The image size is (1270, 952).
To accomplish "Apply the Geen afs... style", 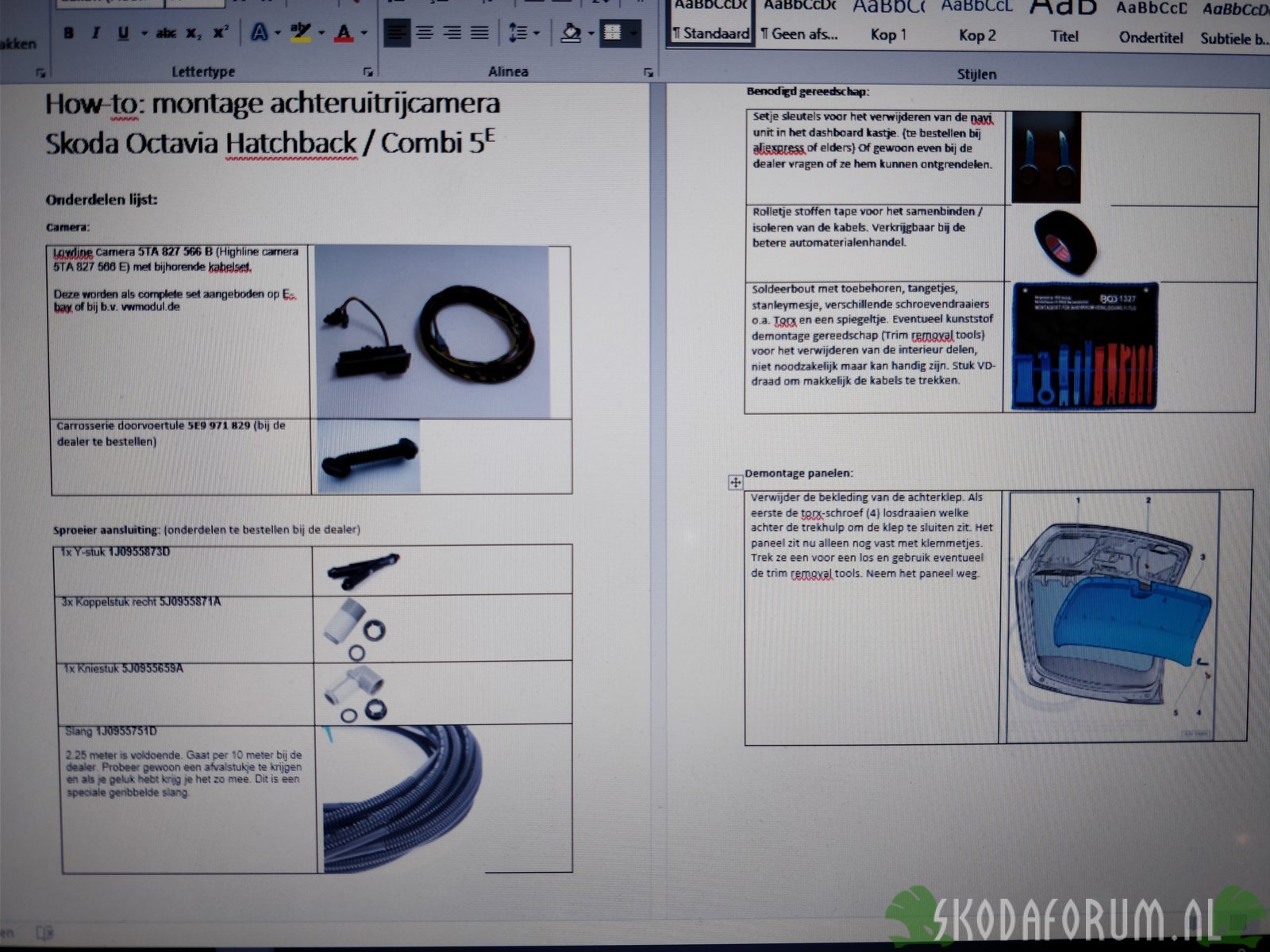I will point(799,23).
